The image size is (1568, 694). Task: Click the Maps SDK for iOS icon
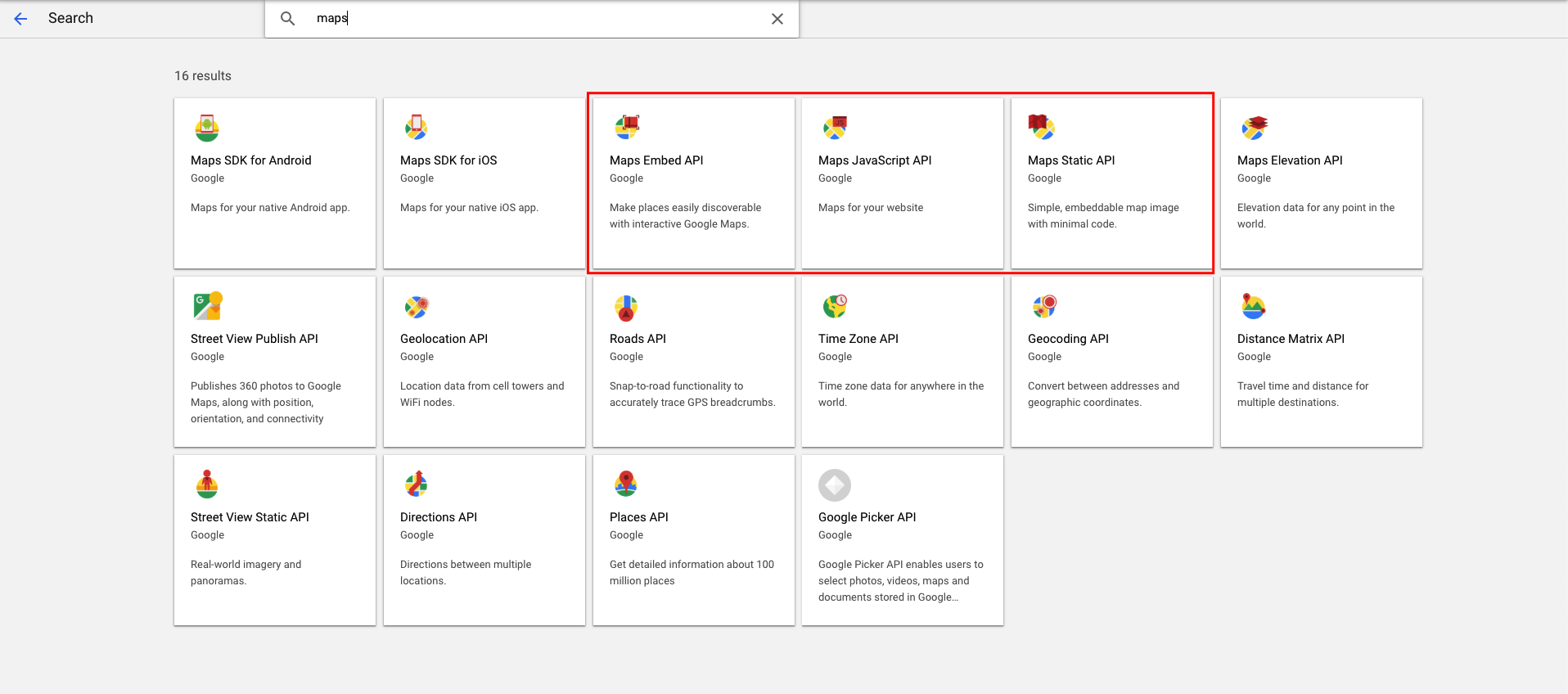(x=417, y=128)
